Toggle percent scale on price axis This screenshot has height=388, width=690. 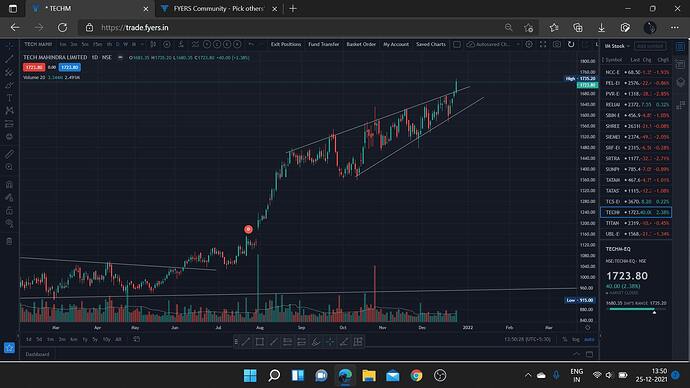pos(565,340)
